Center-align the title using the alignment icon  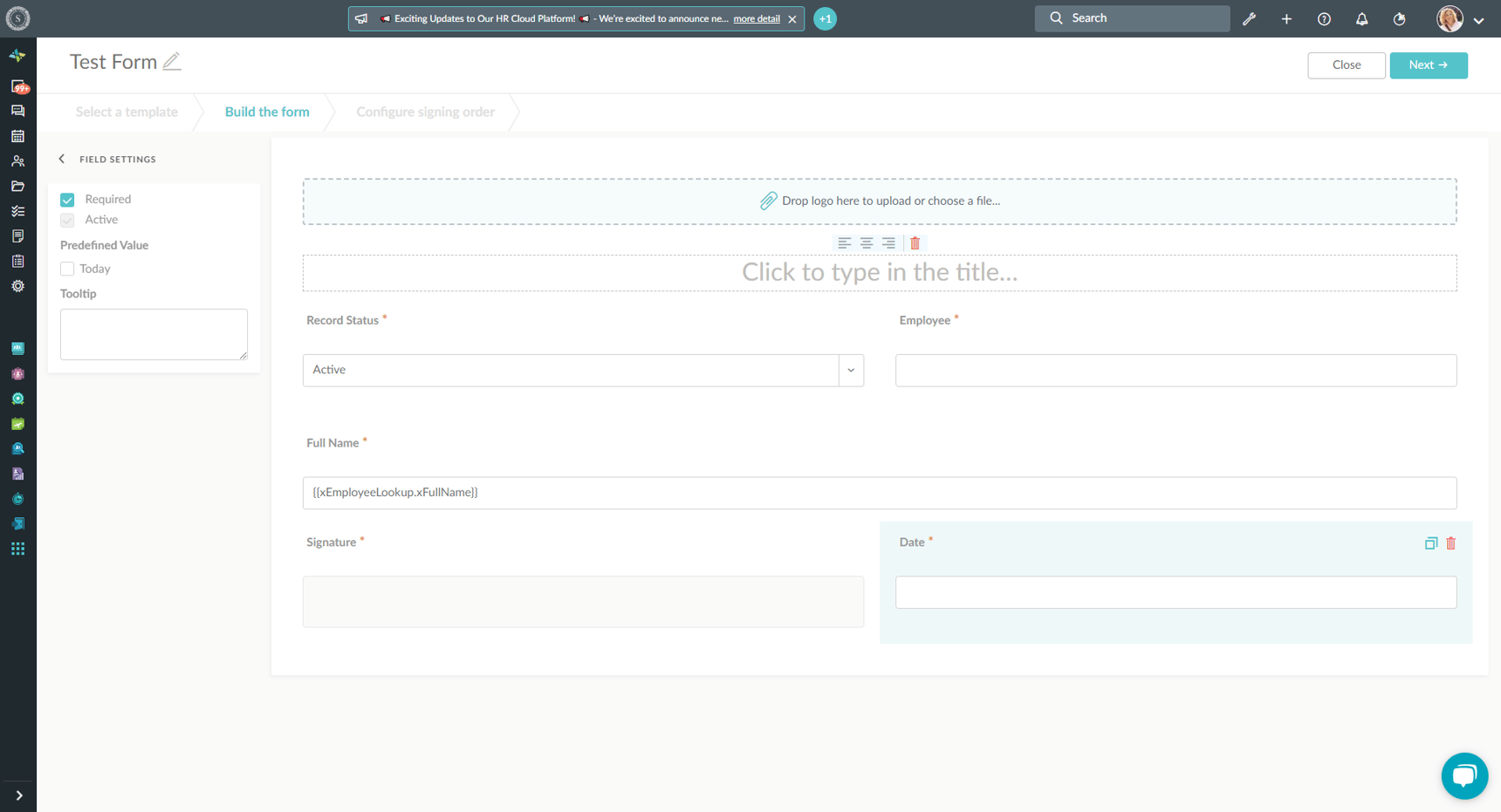click(866, 242)
